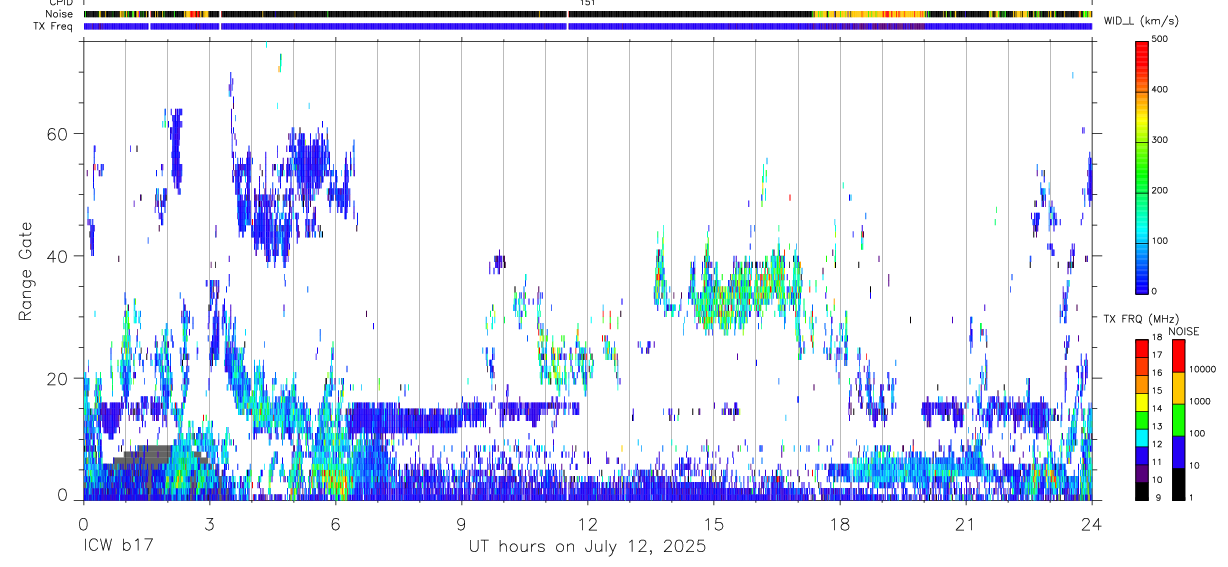Click the 21 tick on UT hours axis
The width and height of the screenshot is (1228, 567).
coord(965,523)
